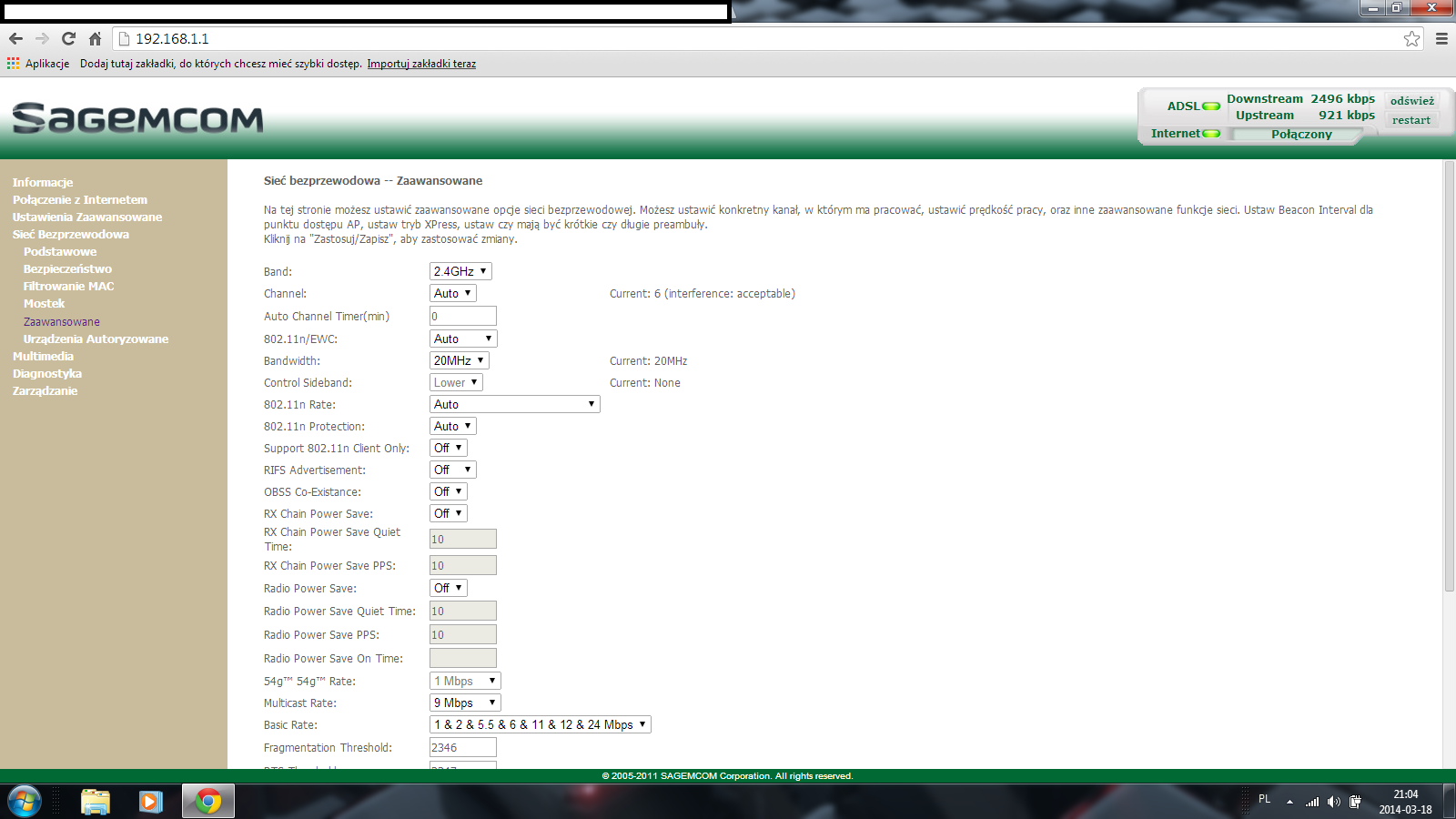Expand the Basic Rate dropdown
Image resolution: width=1456 pixels, height=819 pixels.
tap(541, 724)
